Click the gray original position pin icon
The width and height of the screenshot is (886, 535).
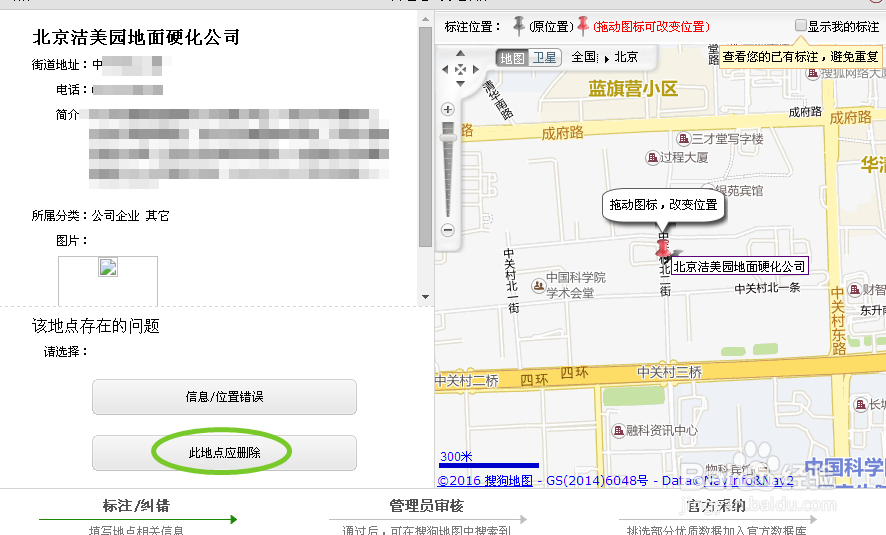pyautogui.click(x=518, y=25)
